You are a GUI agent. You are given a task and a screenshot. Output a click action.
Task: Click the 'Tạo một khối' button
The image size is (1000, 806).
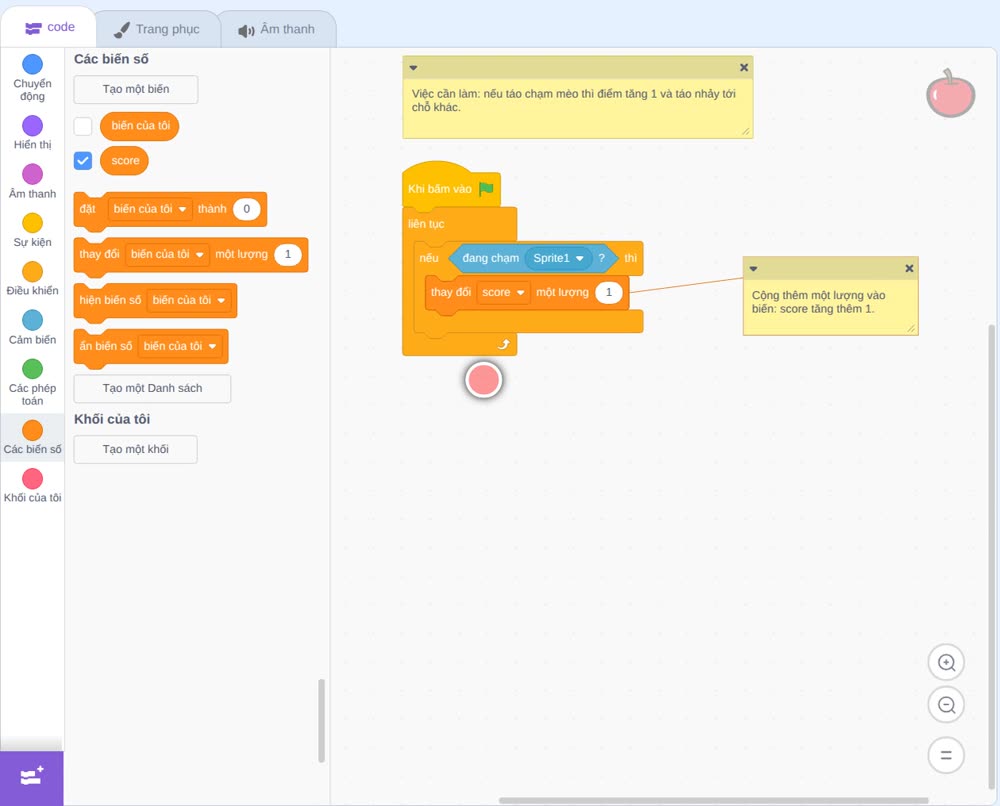click(136, 450)
